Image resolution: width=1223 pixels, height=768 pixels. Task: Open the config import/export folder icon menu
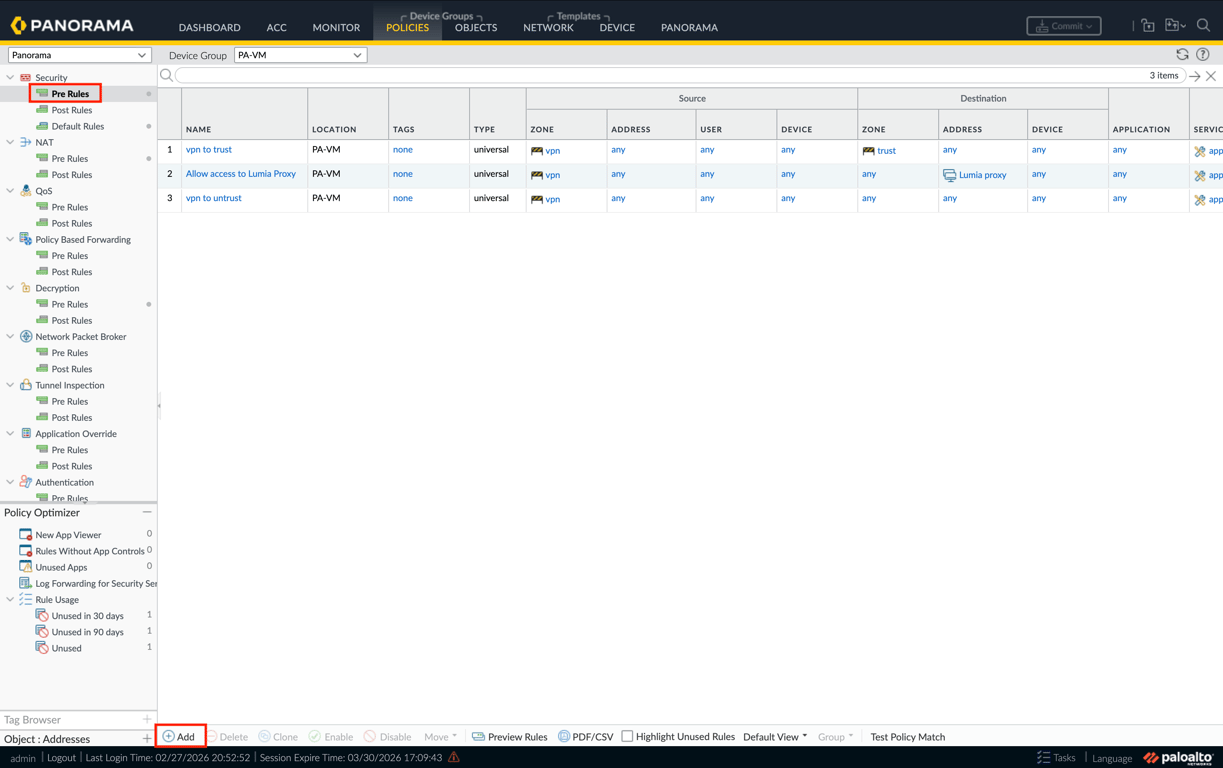[1175, 26]
